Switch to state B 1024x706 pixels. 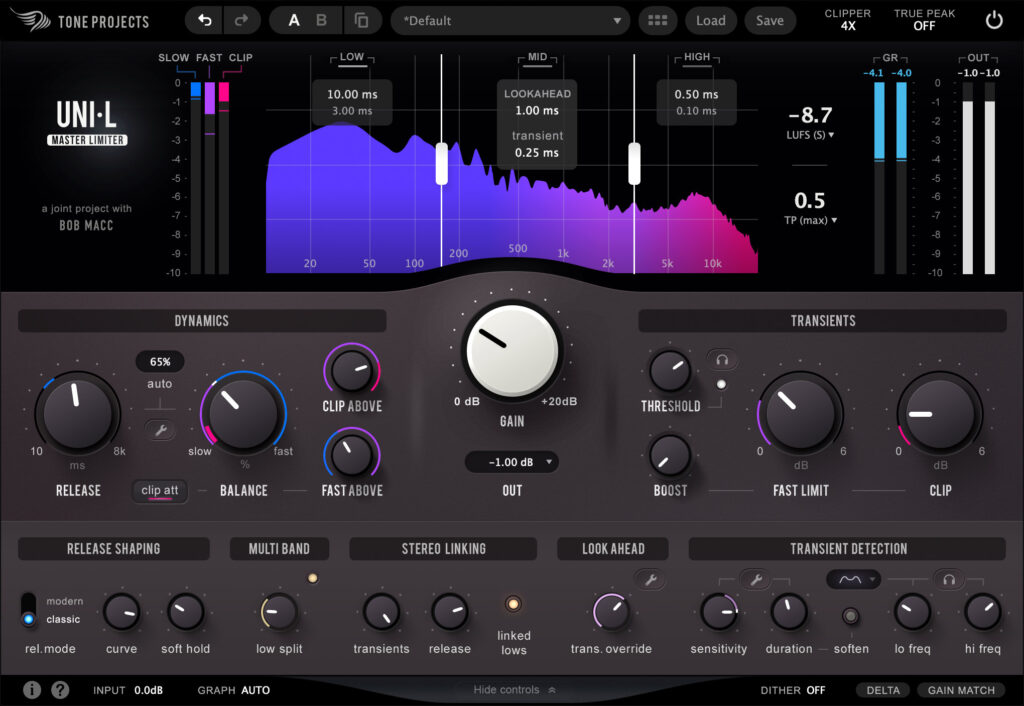pyautogui.click(x=321, y=21)
